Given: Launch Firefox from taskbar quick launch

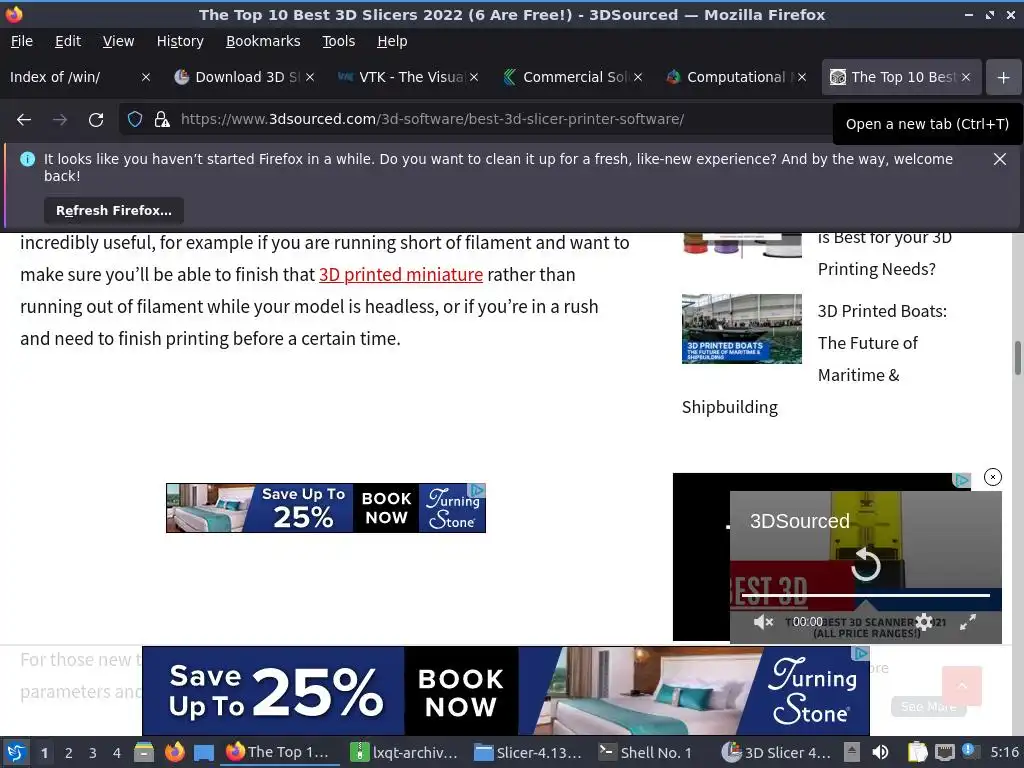Looking at the screenshot, I should click(x=174, y=752).
